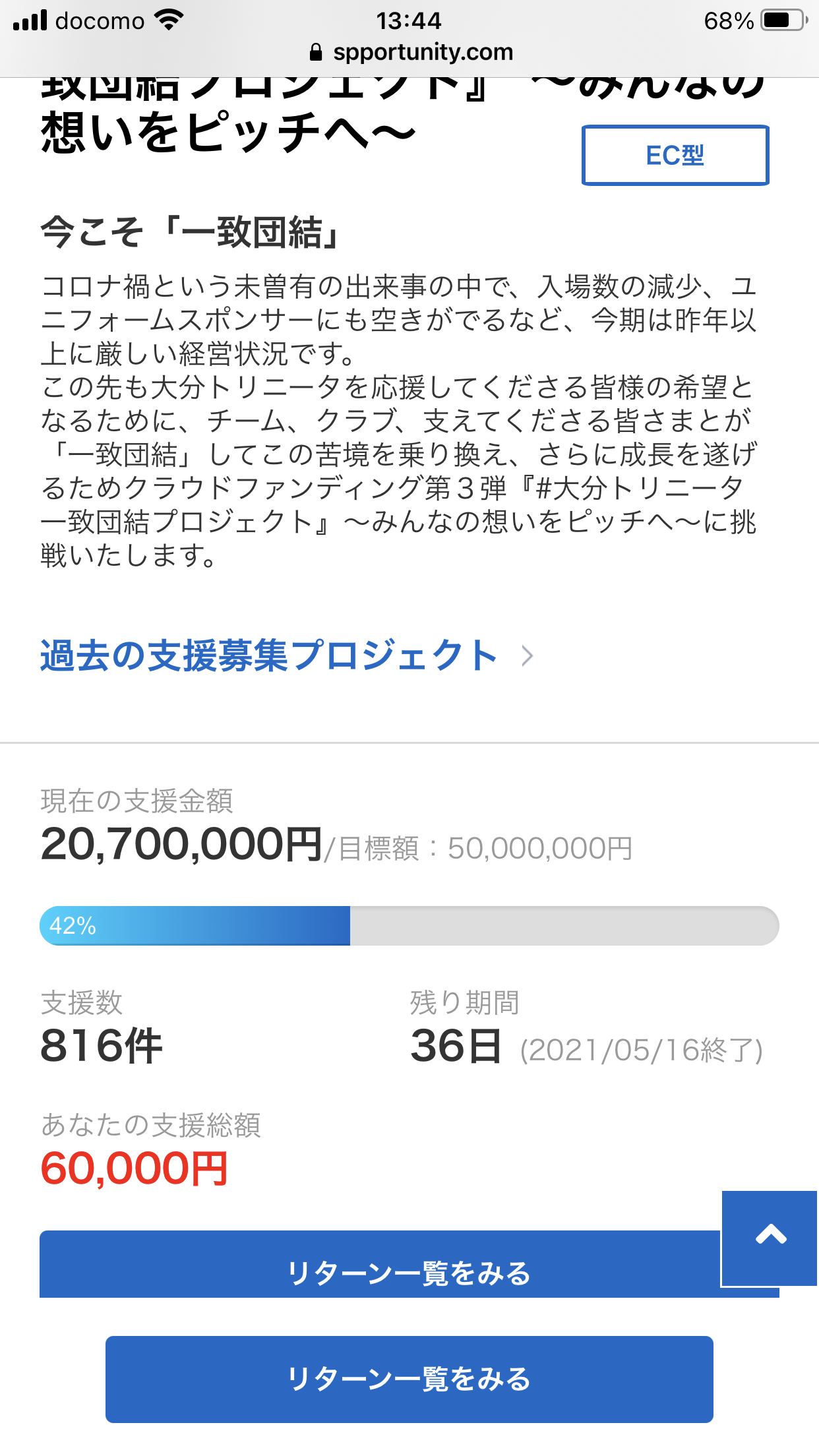
Task: Tap the spportunity.com address bar
Action: click(x=422, y=53)
